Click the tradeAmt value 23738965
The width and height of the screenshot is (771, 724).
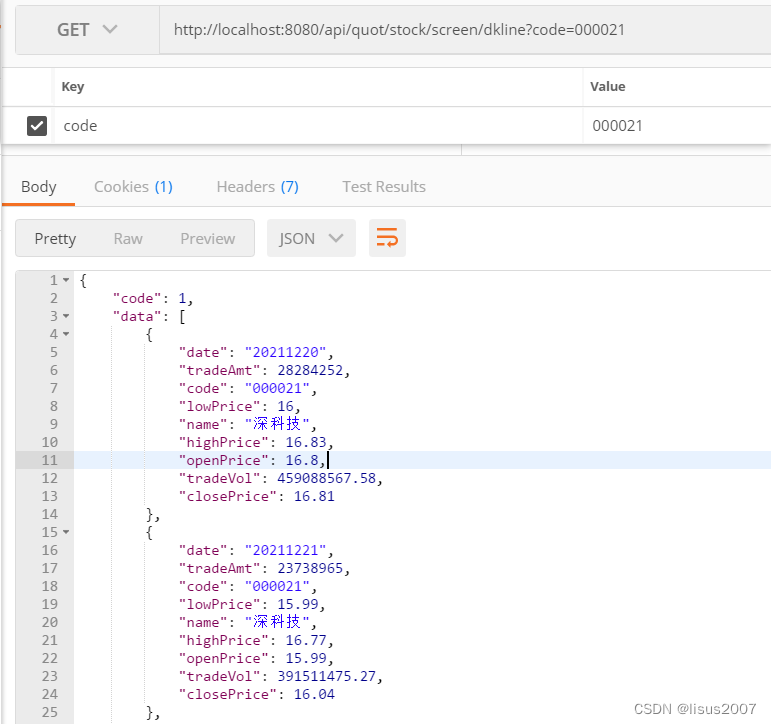[x=310, y=569]
